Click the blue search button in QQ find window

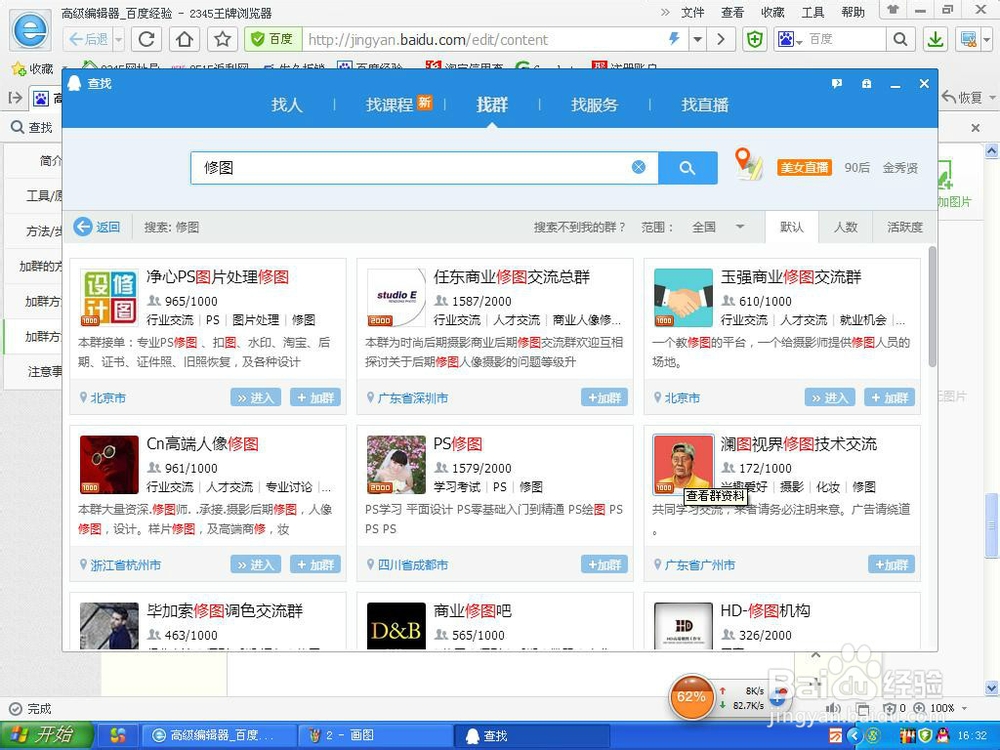688,168
